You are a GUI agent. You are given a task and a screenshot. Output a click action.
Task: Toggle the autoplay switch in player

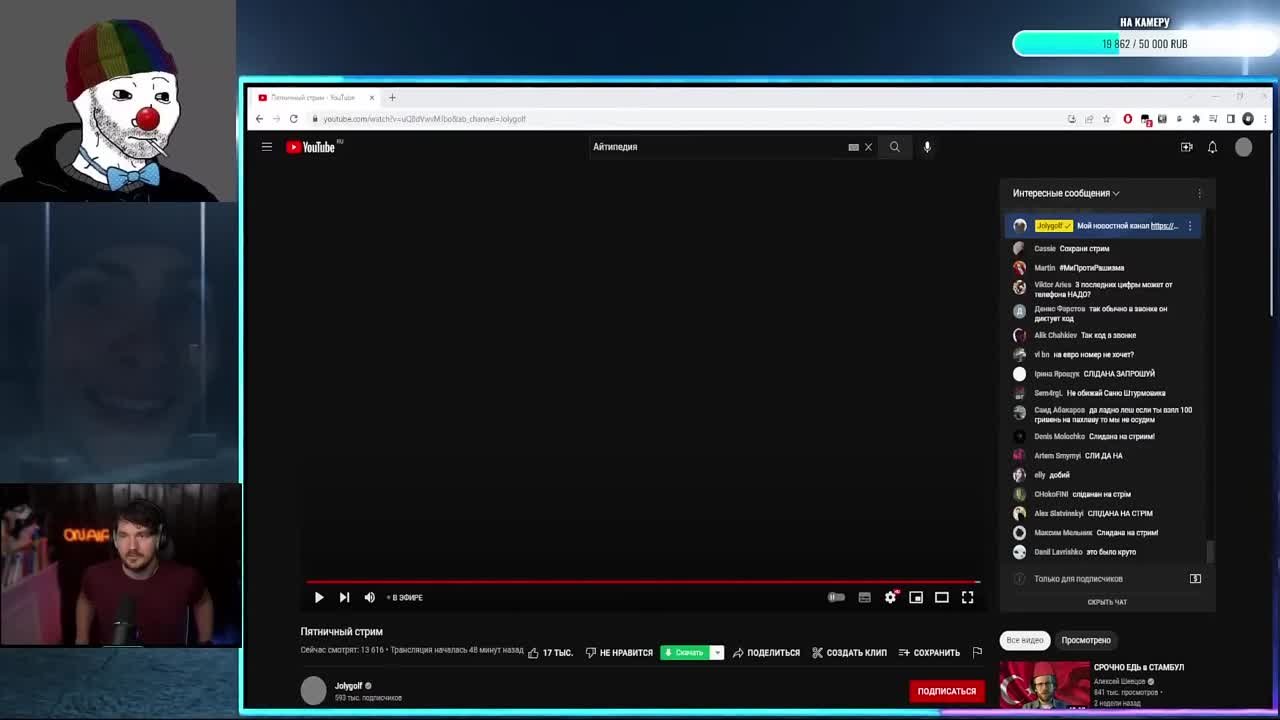836,597
